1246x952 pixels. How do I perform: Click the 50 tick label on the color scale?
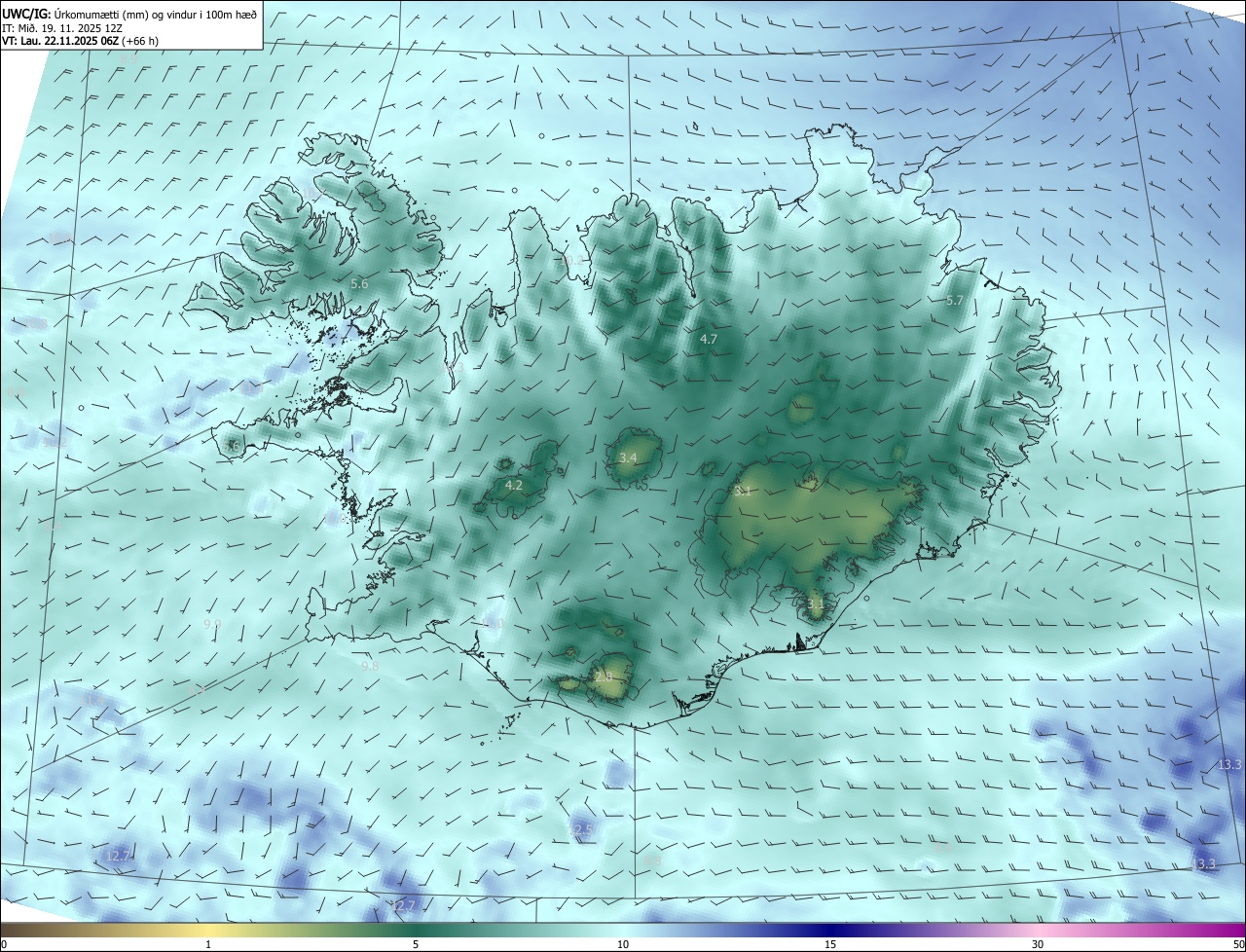point(1238,944)
